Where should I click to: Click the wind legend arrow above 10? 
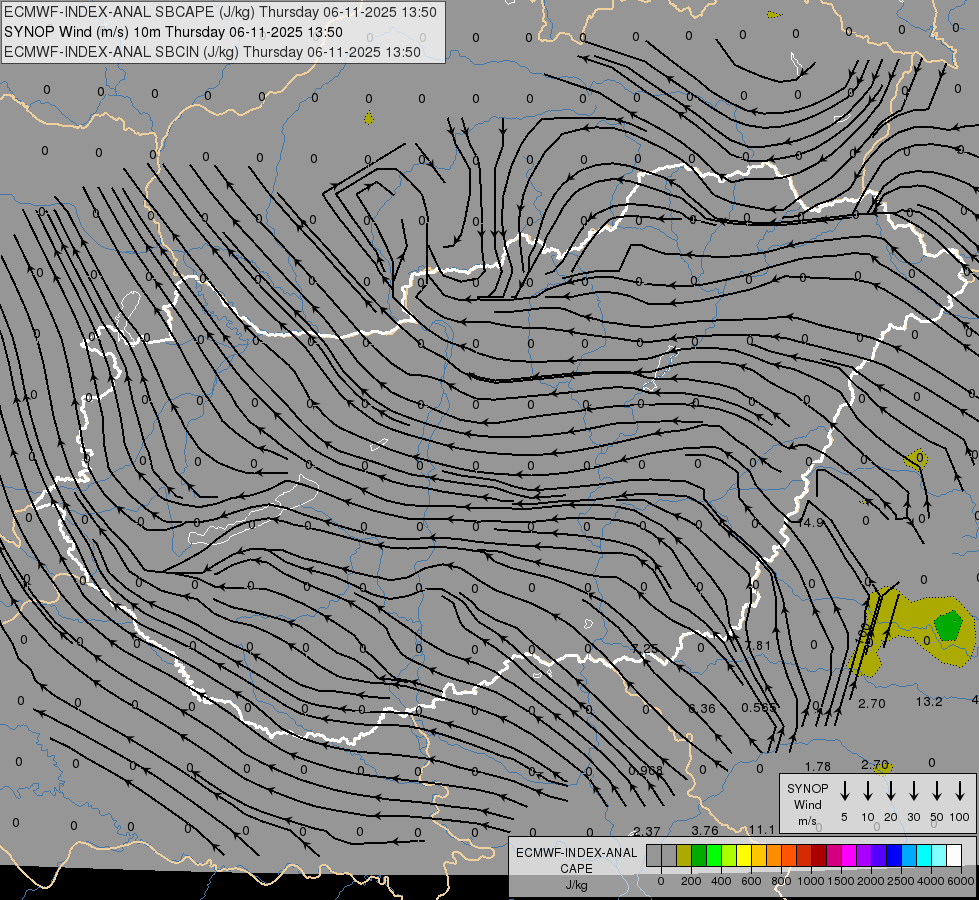tap(867, 791)
